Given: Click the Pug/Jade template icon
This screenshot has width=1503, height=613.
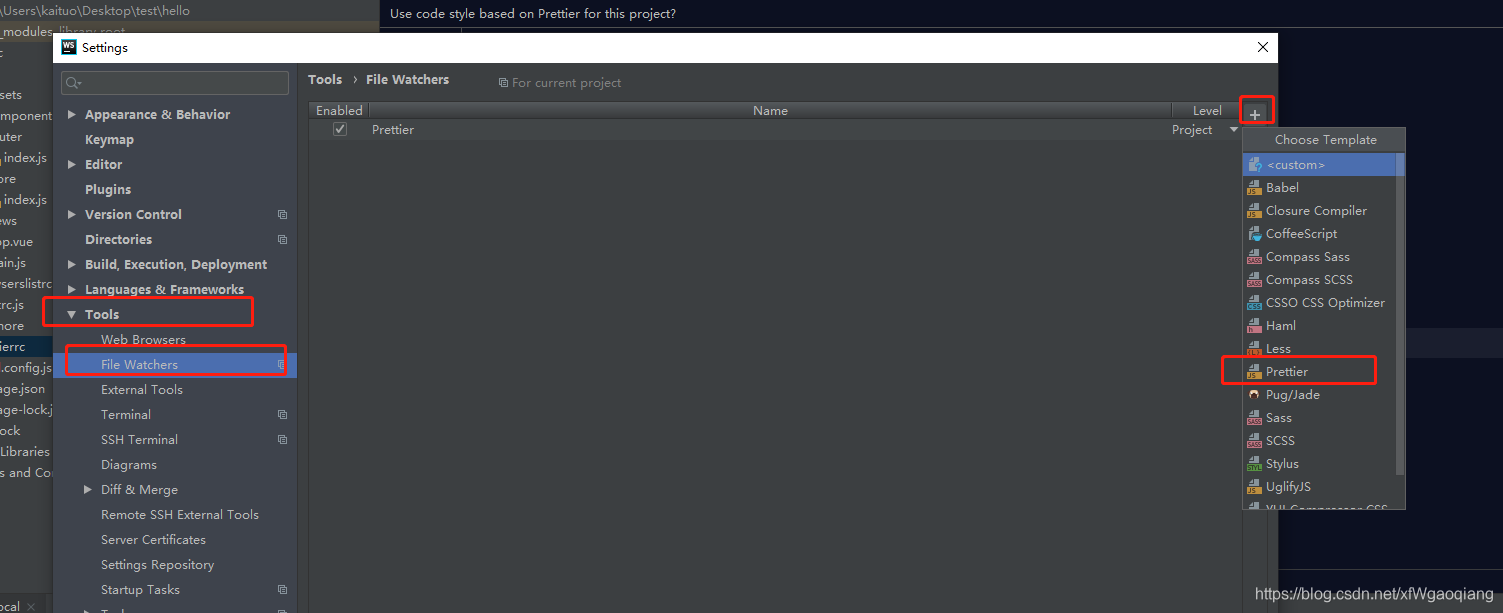Looking at the screenshot, I should (1254, 394).
